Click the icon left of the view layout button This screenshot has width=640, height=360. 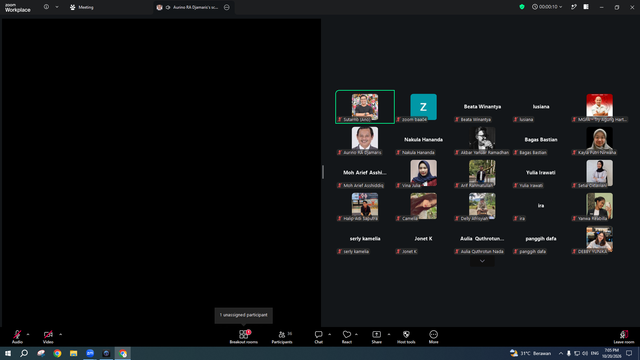click(573, 7)
